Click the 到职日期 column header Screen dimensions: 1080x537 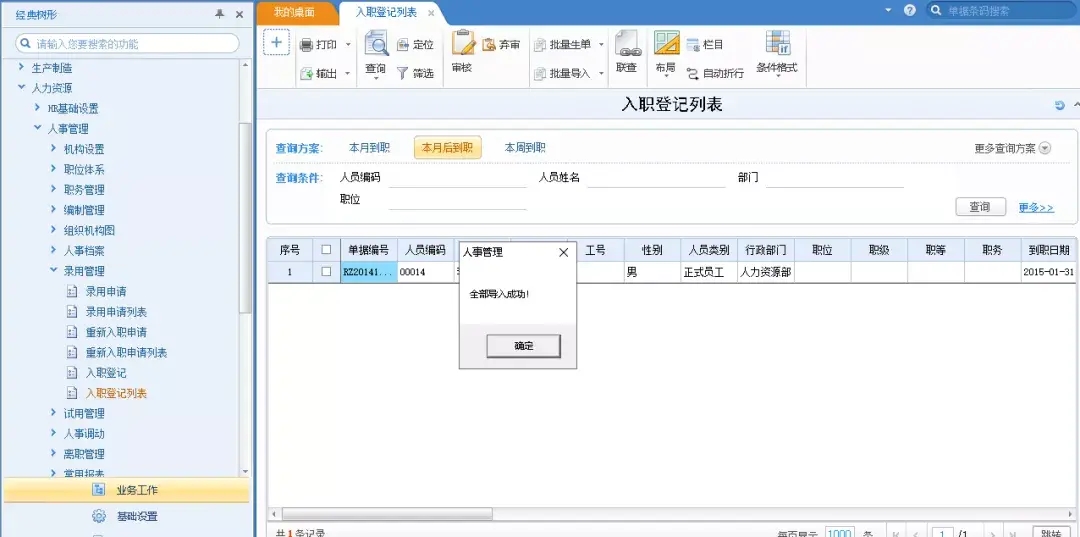pyautogui.click(x=1050, y=250)
